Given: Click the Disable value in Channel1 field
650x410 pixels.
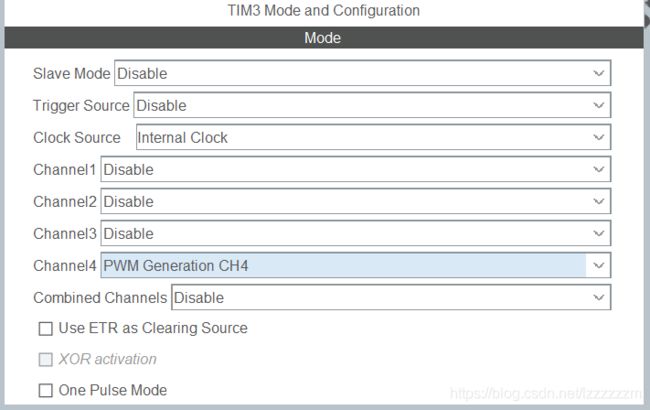Looking at the screenshot, I should [x=129, y=170].
